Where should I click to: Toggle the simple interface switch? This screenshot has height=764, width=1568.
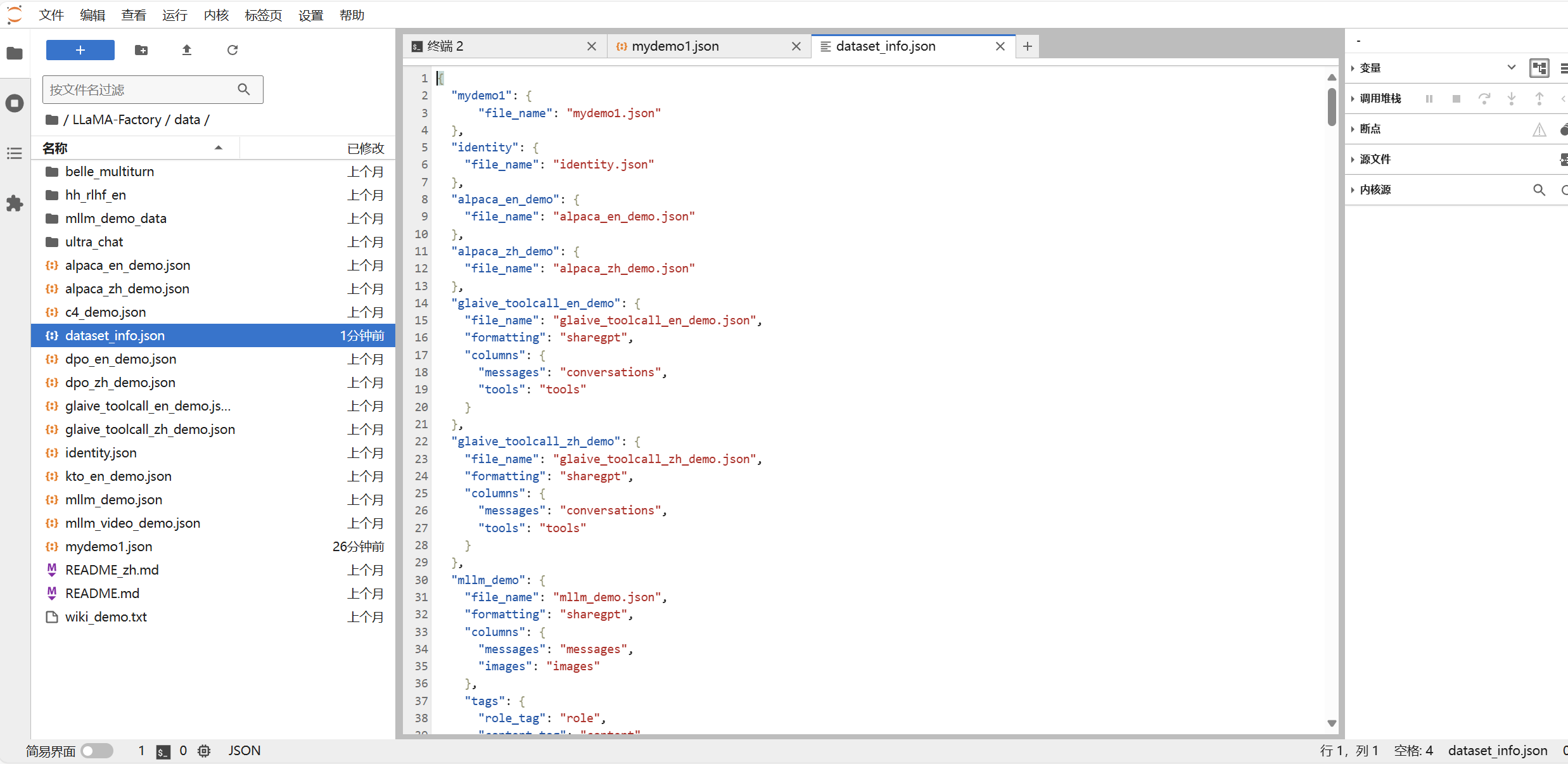[x=97, y=751]
